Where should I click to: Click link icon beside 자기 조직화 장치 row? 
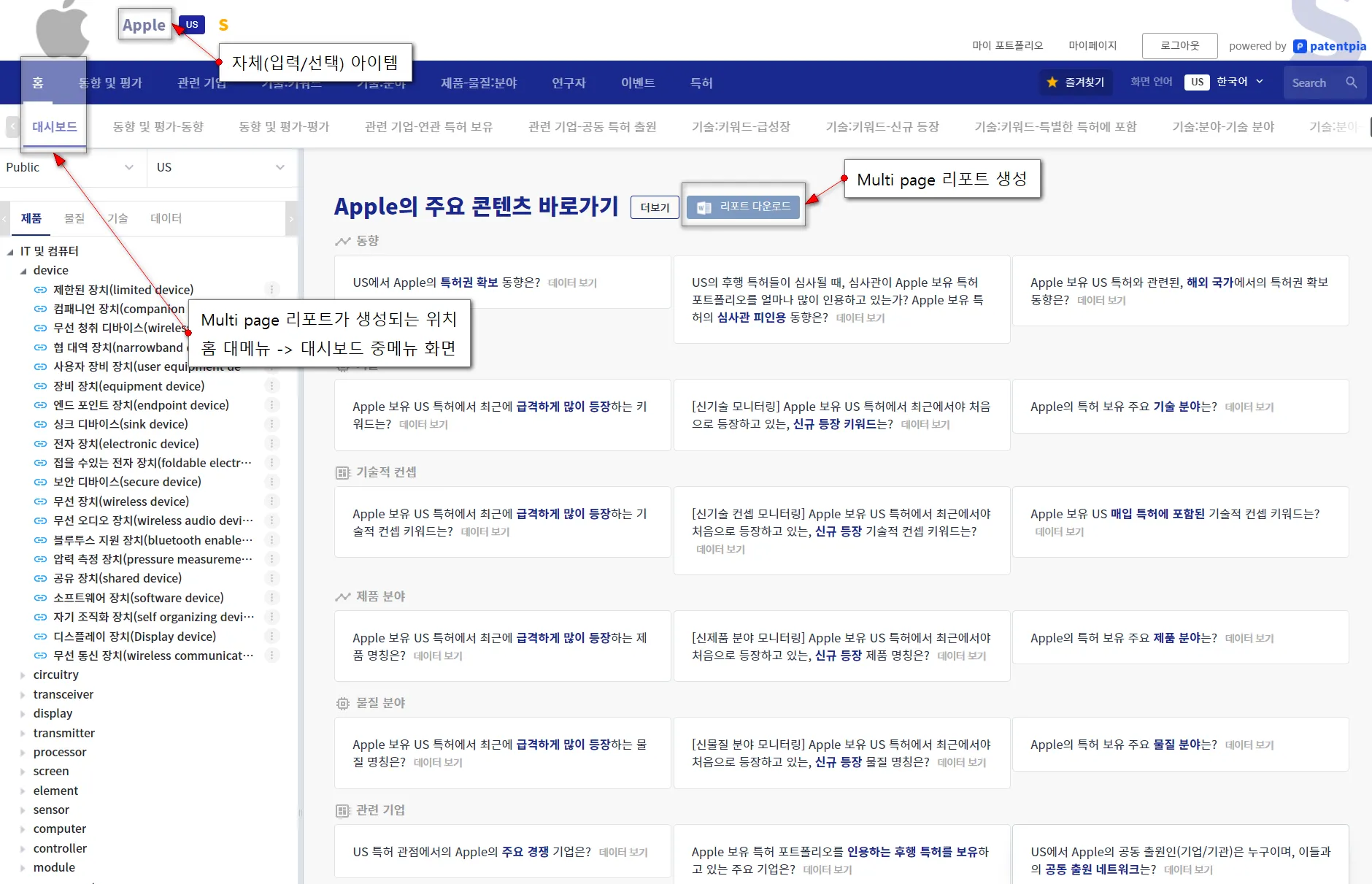tap(41, 617)
